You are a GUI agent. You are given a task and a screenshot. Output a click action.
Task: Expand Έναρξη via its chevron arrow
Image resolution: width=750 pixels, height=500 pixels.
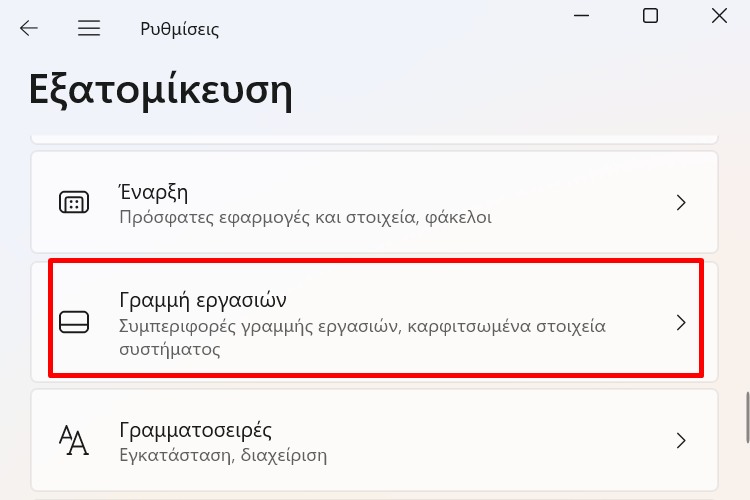pos(681,202)
